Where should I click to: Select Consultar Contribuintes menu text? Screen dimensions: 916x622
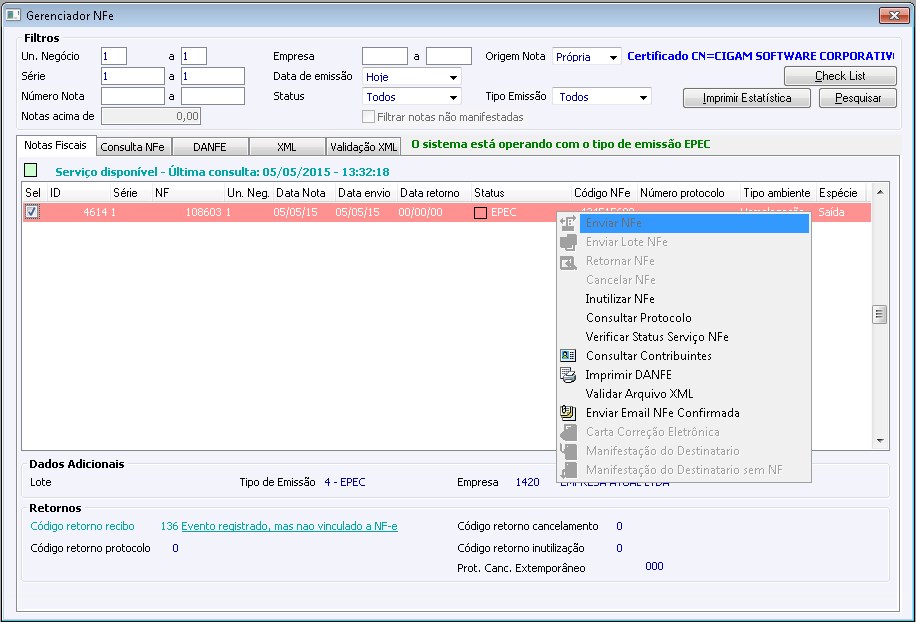648,356
